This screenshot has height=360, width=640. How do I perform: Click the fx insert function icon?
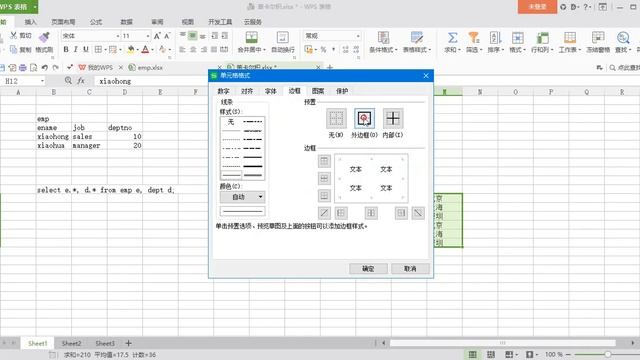81,81
